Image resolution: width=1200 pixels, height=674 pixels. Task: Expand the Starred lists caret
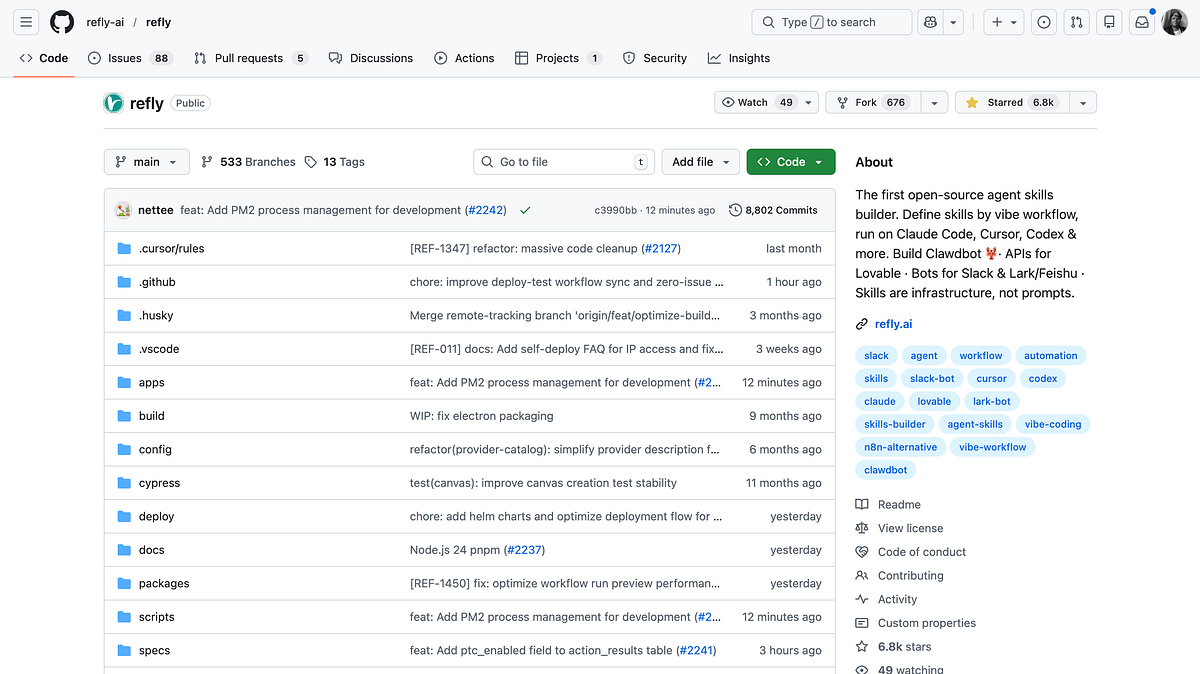pyautogui.click(x=1083, y=102)
